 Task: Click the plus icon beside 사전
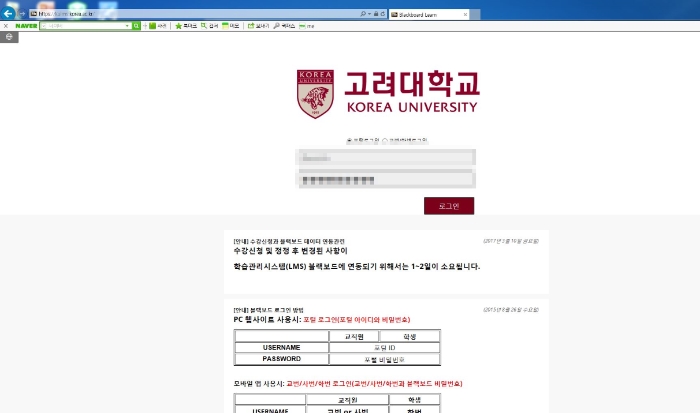[145, 26]
